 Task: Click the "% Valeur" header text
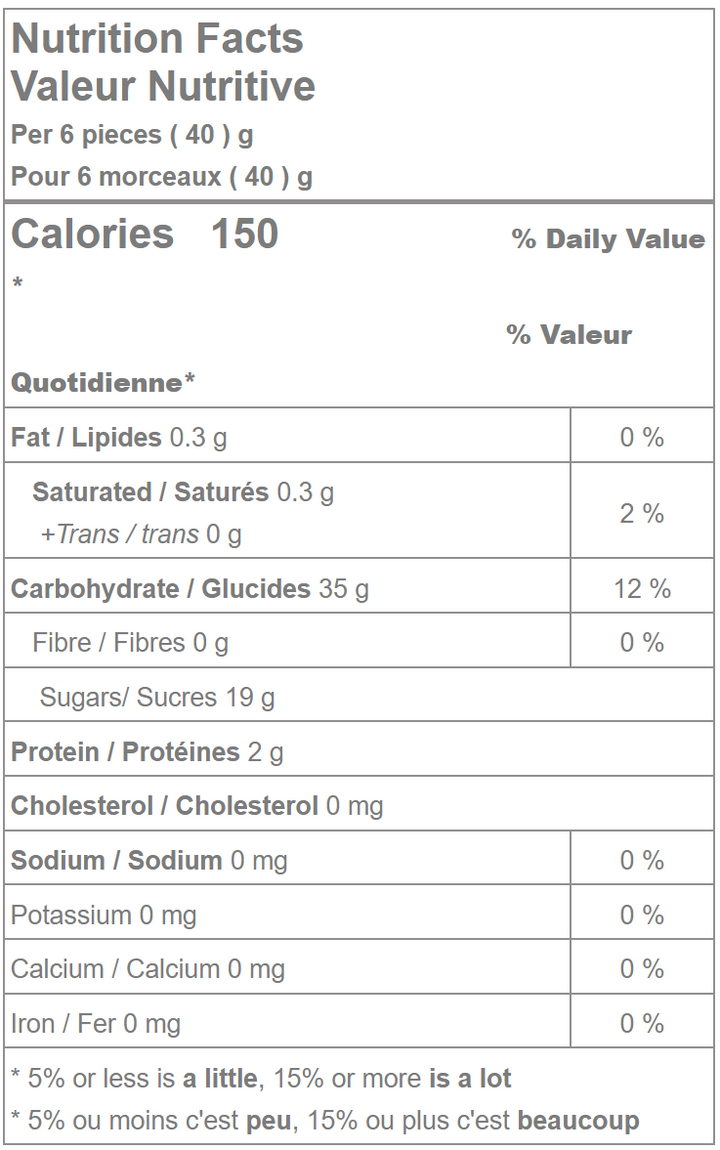click(x=569, y=335)
